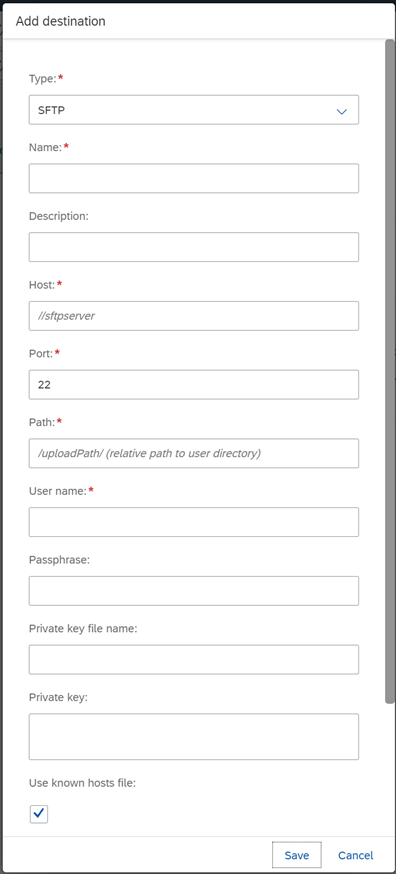Focus the Name input field

tap(194, 178)
